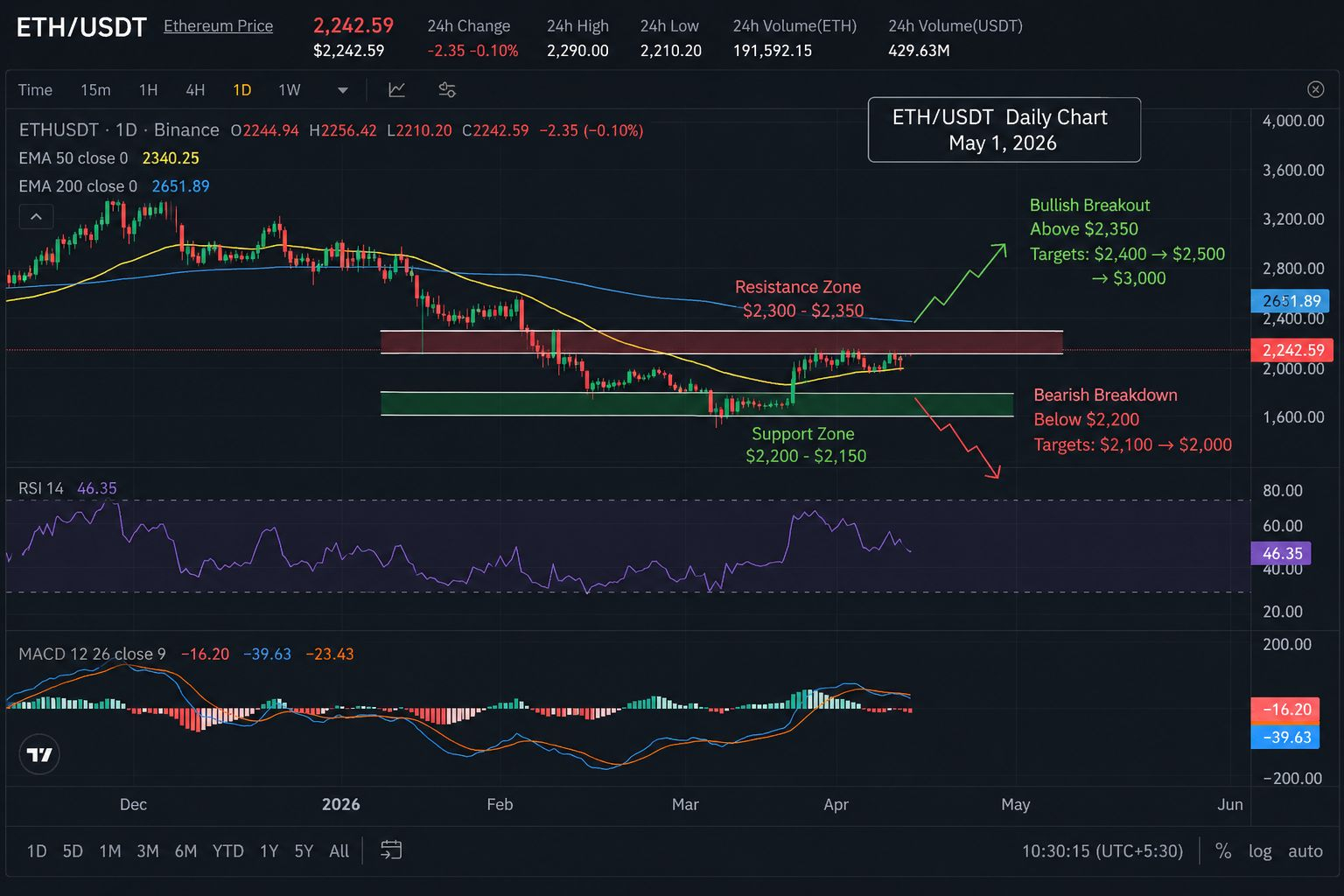Image resolution: width=1344 pixels, height=896 pixels.
Task: Click the ETH/USDT pair title in the header
Action: (81, 27)
